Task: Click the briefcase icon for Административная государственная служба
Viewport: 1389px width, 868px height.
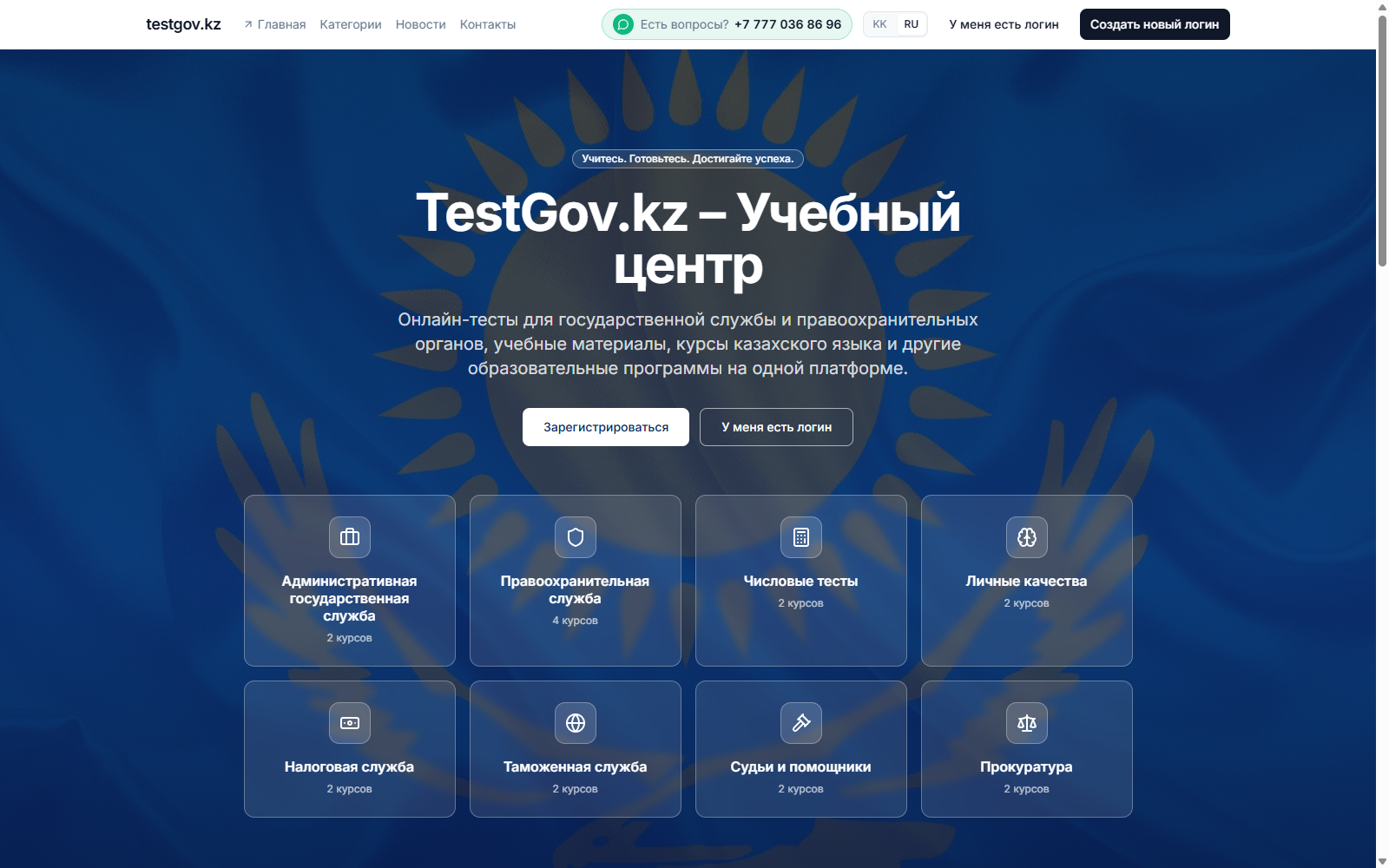Action: point(350,537)
